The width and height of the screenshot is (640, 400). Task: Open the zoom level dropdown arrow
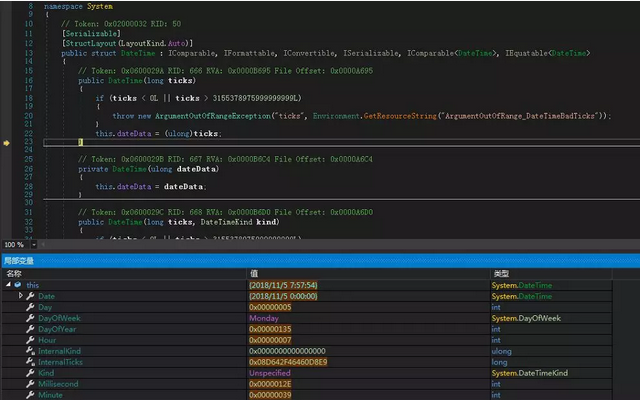(x=34, y=244)
